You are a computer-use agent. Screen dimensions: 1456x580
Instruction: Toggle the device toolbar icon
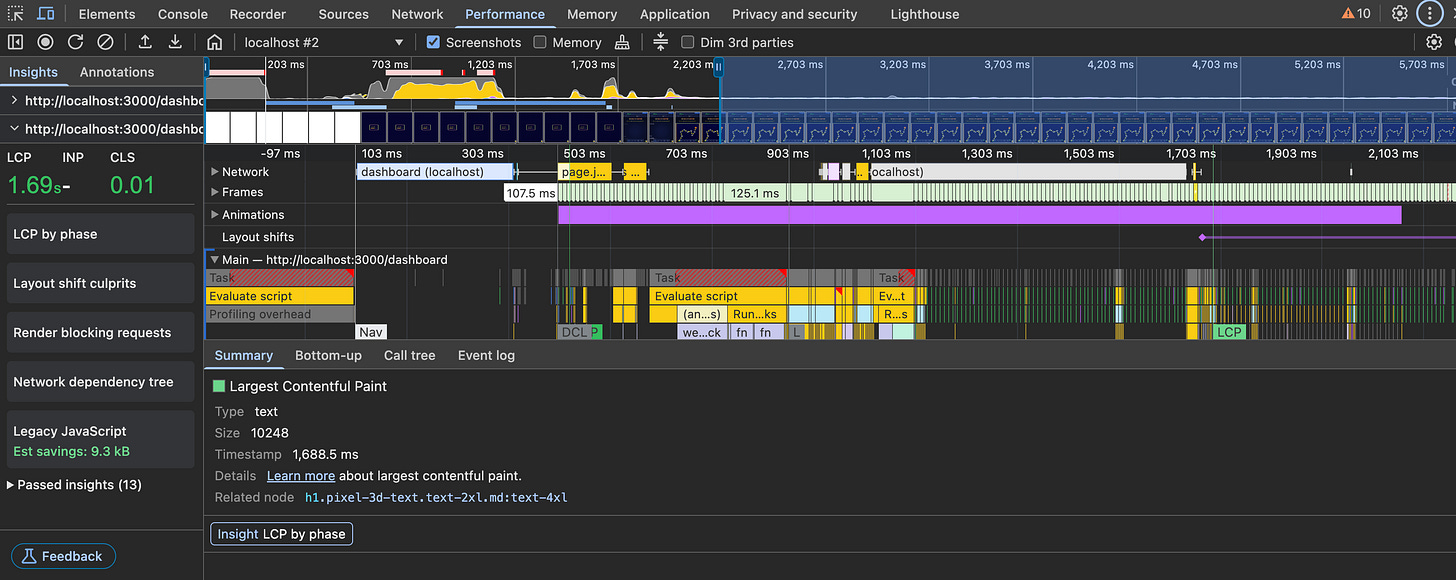click(x=46, y=14)
